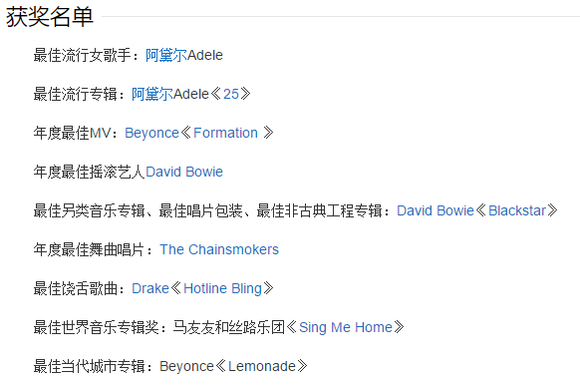The image size is (580, 385).
Task: Open the Hotline Bling link
Action: click(223, 288)
